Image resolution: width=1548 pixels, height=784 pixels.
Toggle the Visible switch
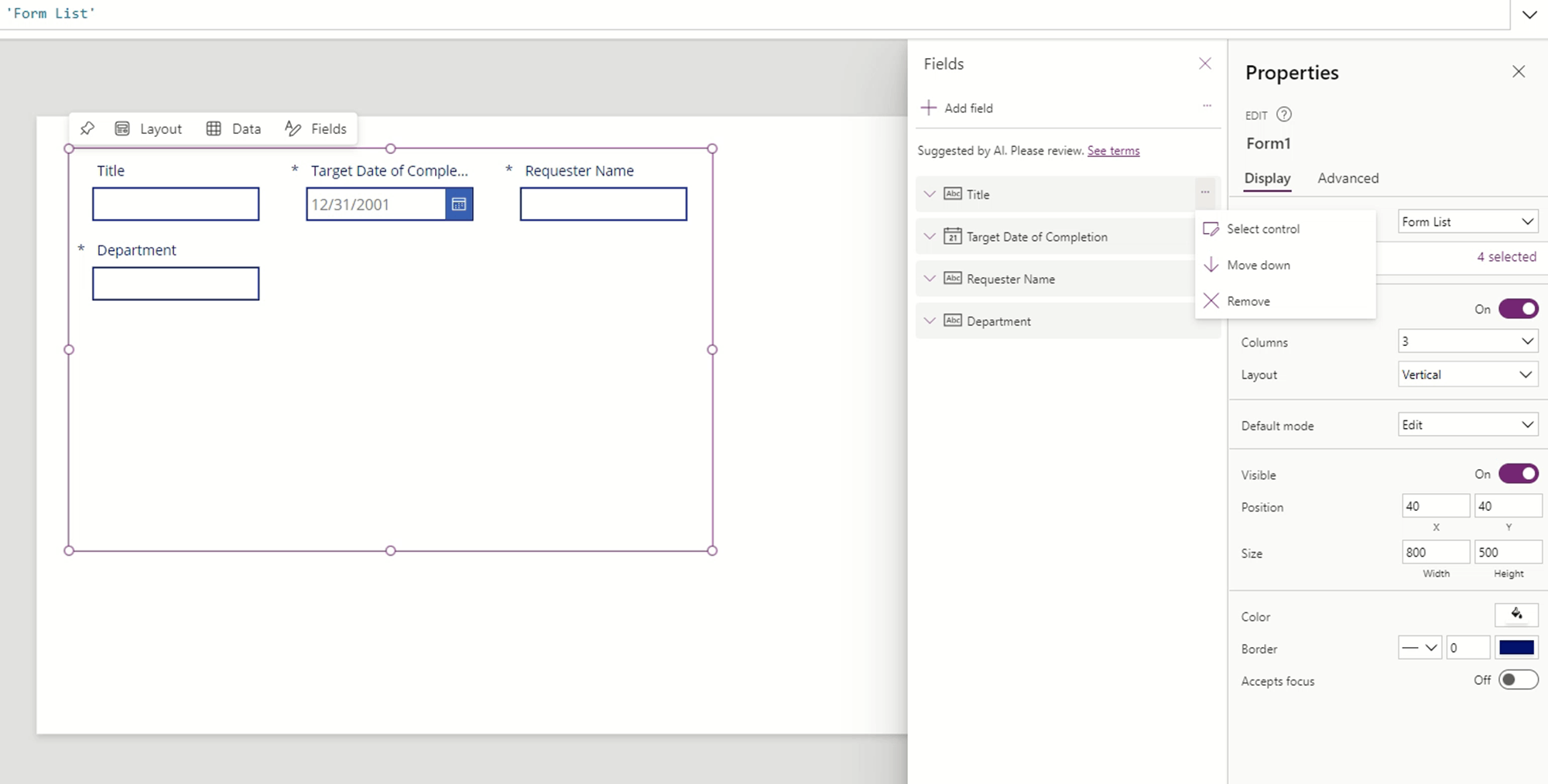(1518, 474)
